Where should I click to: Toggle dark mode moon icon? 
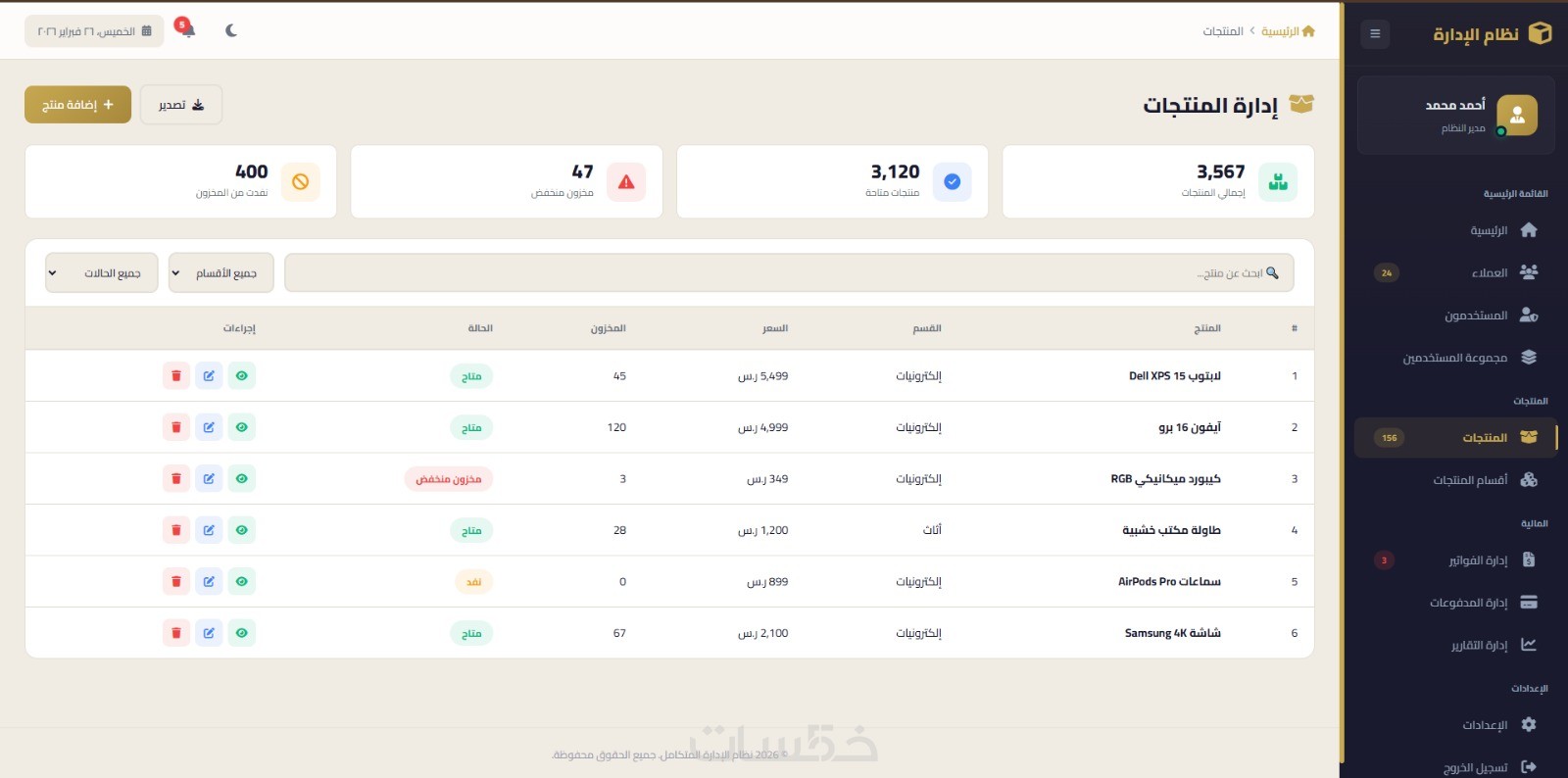tap(231, 30)
